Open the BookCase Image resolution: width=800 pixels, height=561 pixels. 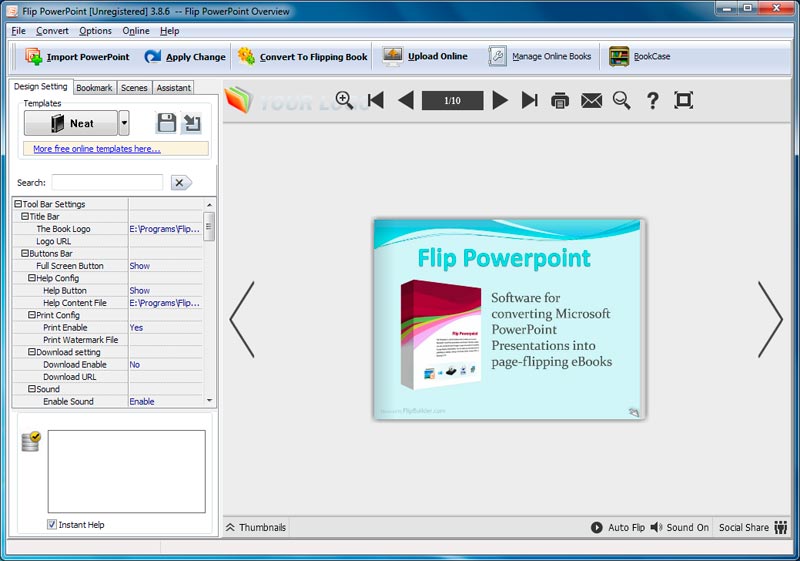pyautogui.click(x=640, y=56)
